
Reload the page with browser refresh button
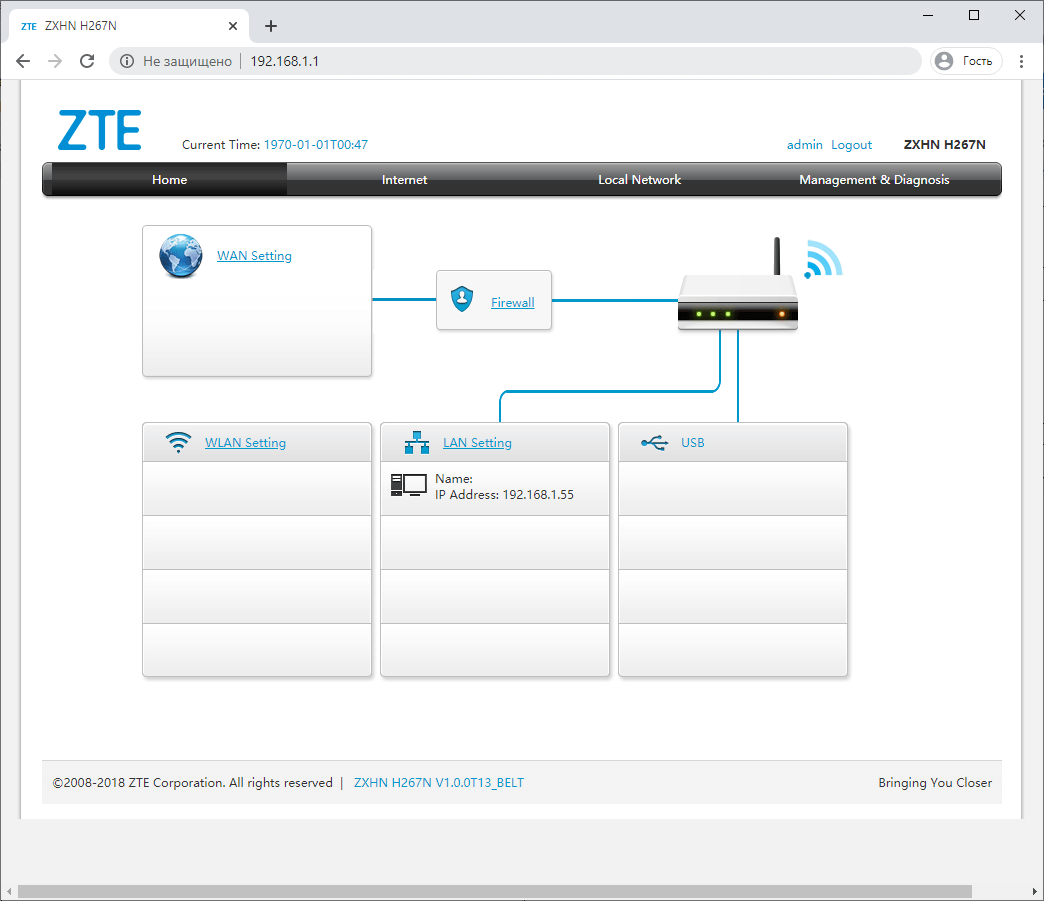pyautogui.click(x=87, y=61)
